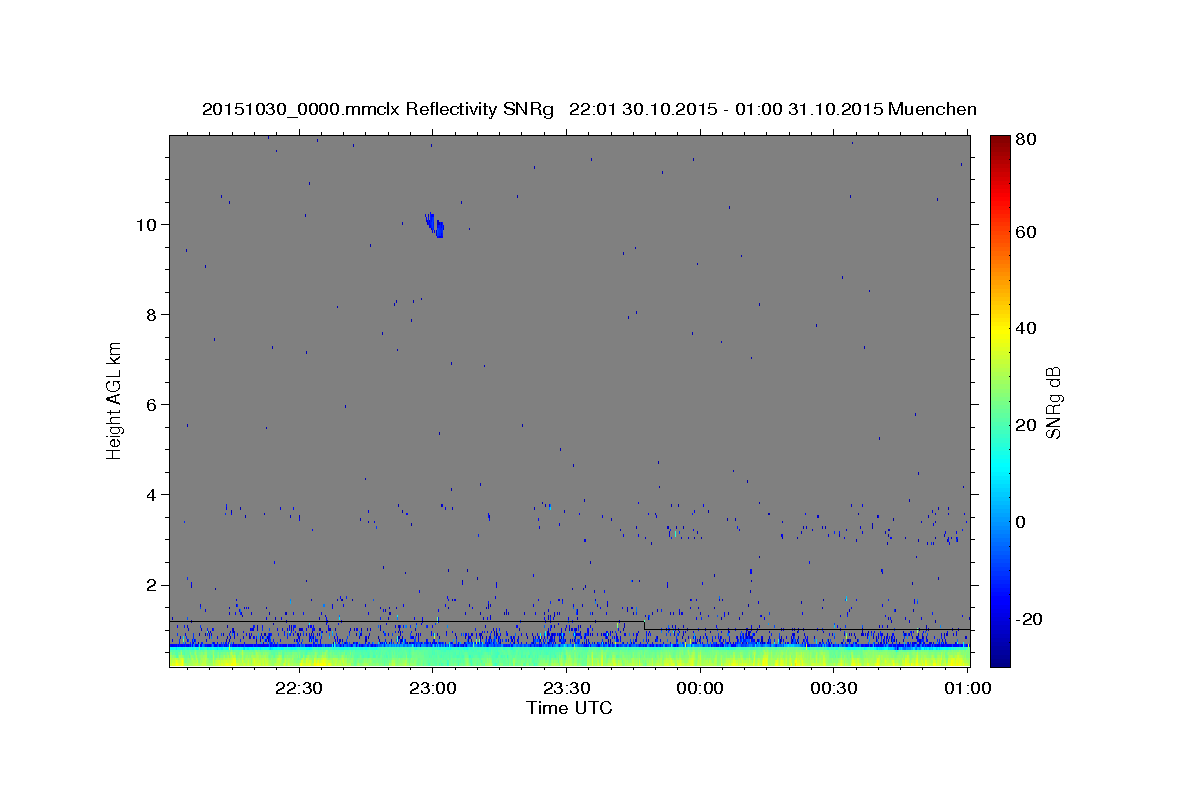
Task: Click the yellow-green ground echo band
Action: (569, 657)
